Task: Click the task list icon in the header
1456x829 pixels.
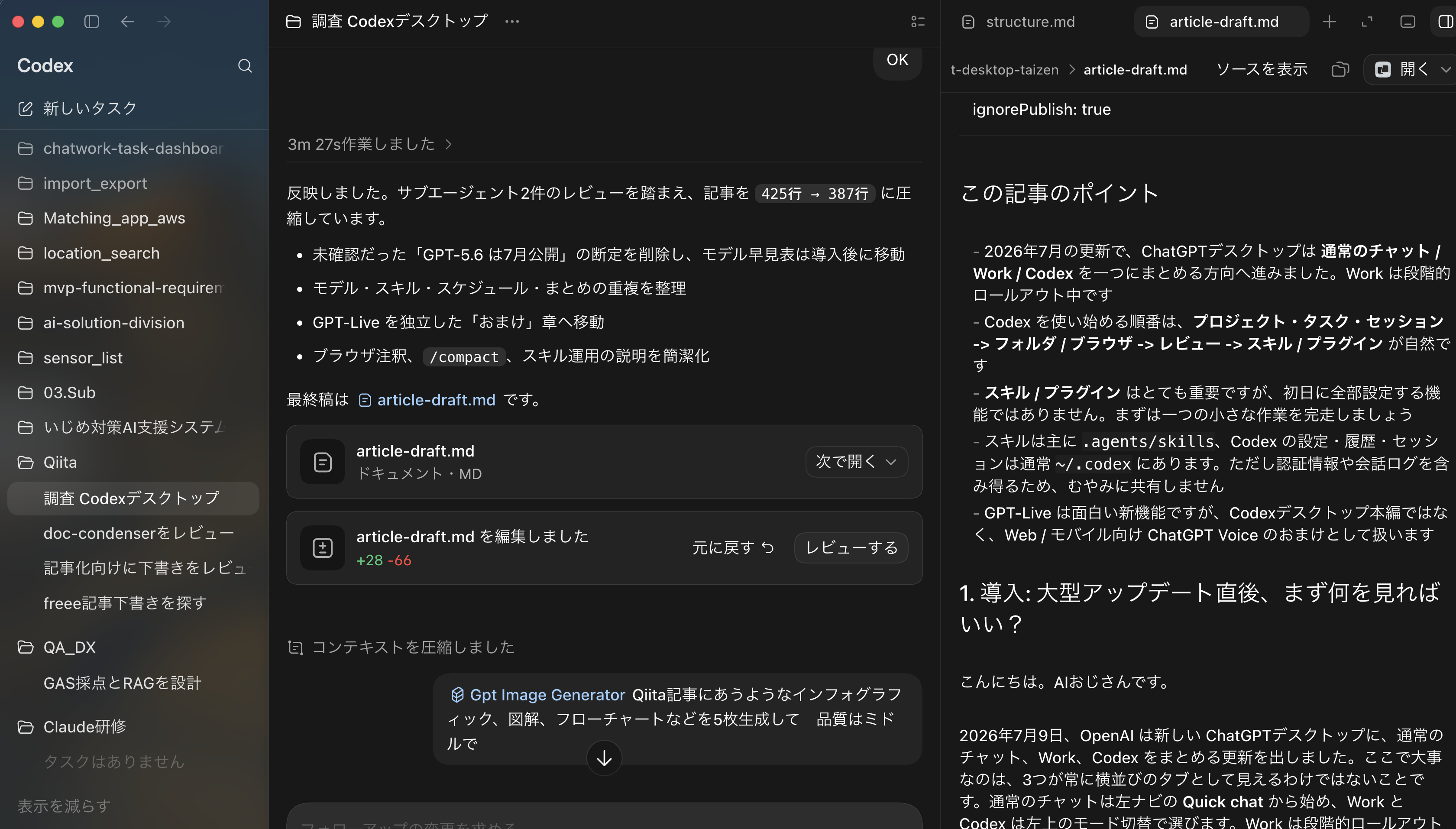Action: [918, 22]
